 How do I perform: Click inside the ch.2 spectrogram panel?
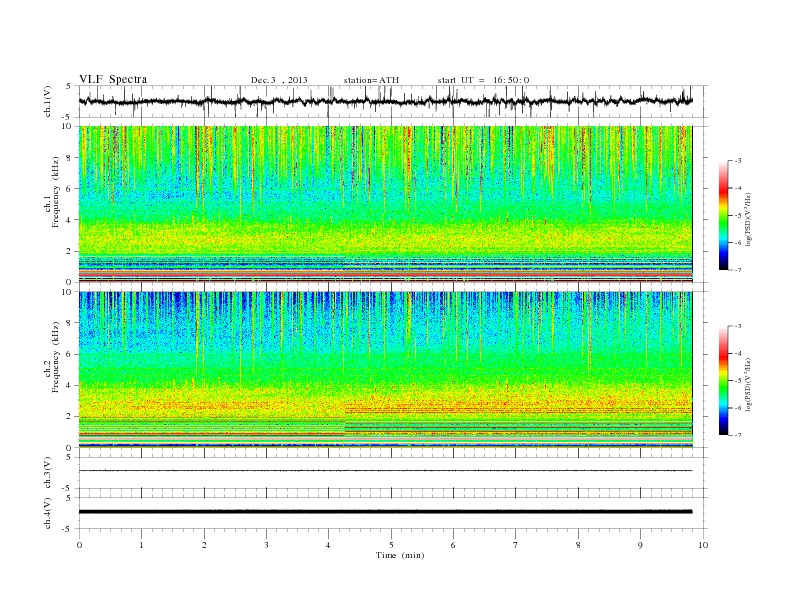coord(385,369)
